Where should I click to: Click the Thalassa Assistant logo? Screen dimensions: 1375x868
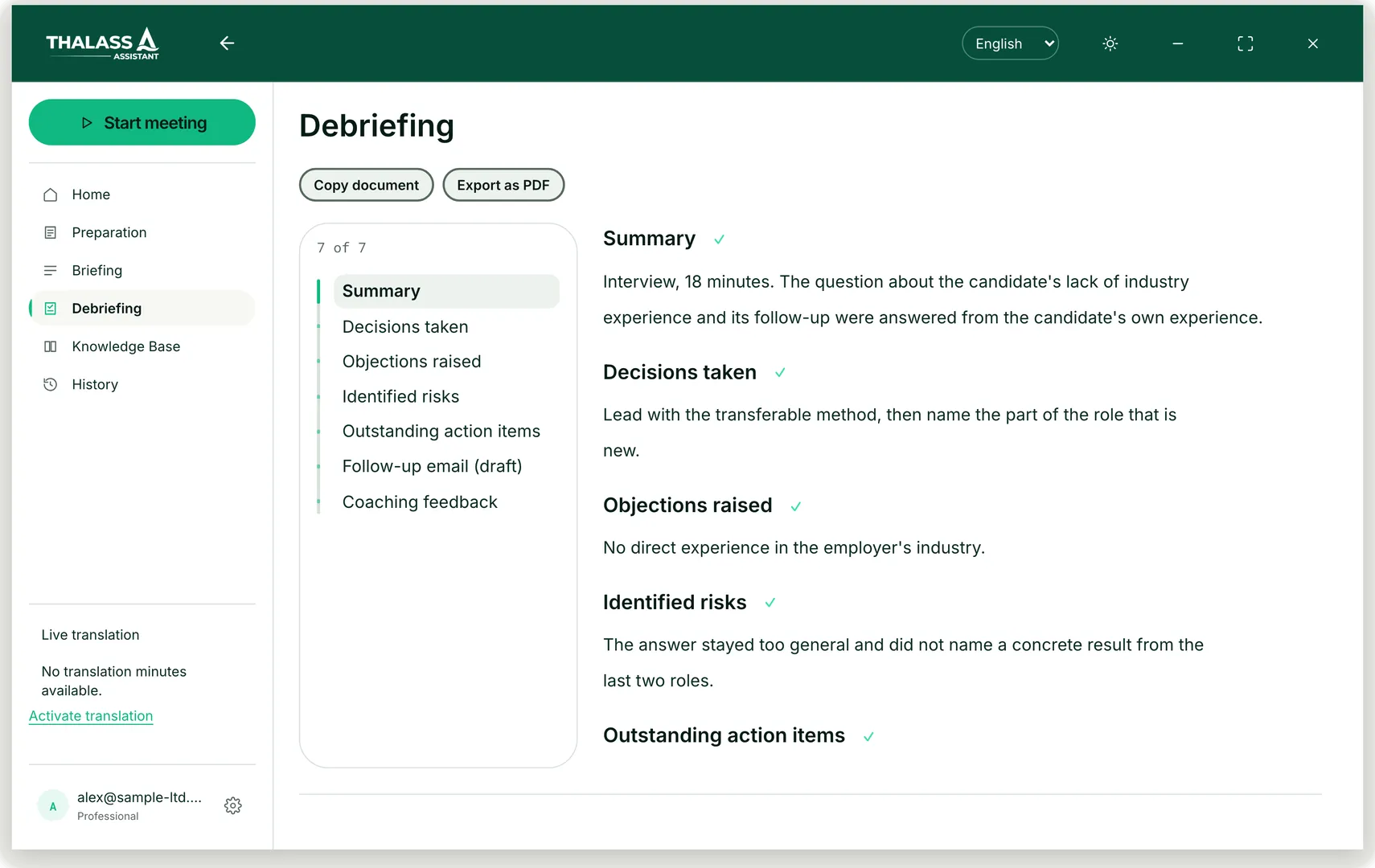(x=102, y=43)
